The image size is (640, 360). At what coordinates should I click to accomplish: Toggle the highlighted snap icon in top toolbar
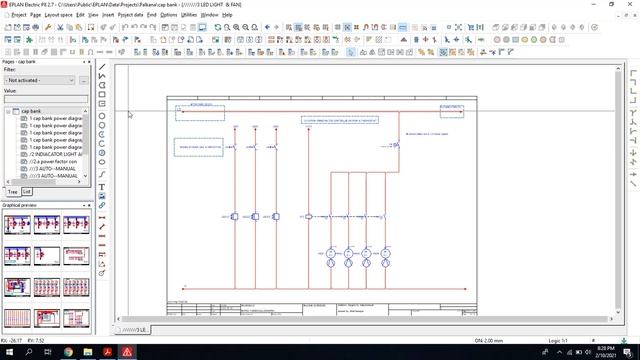(347, 27)
